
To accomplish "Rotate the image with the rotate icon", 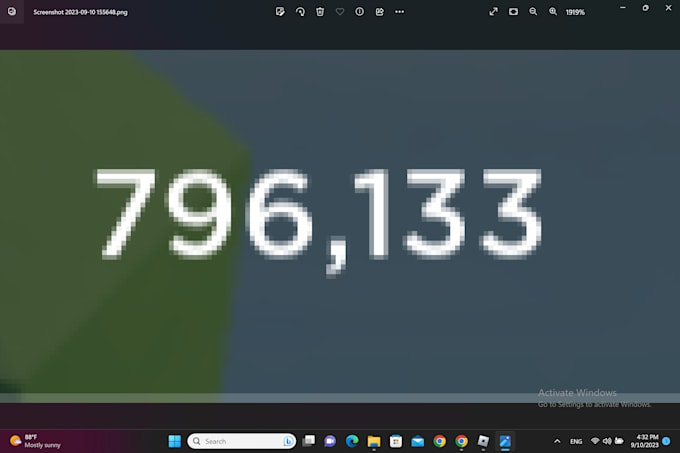I will pyautogui.click(x=300, y=12).
